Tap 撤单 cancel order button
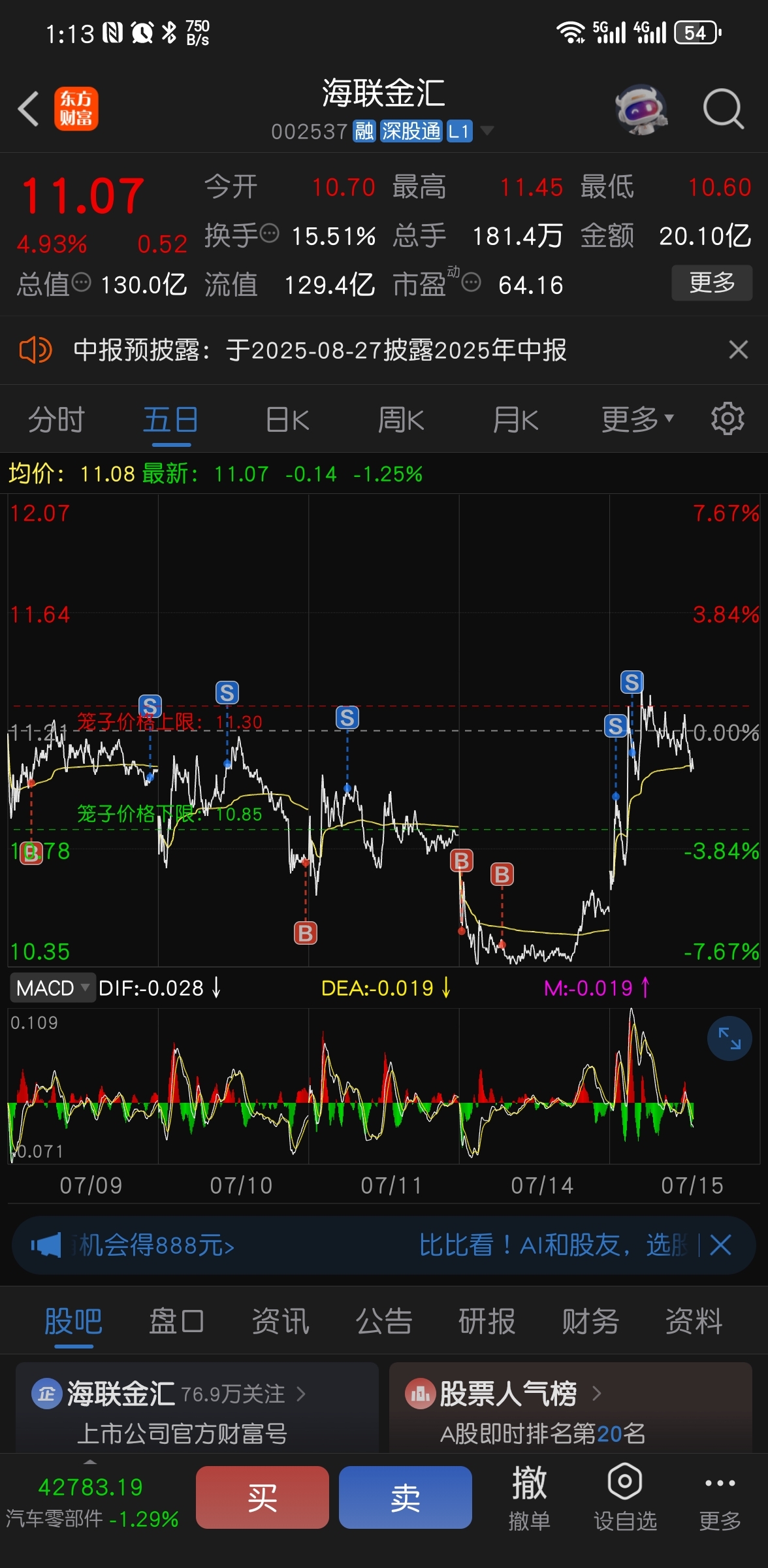 [x=530, y=1497]
